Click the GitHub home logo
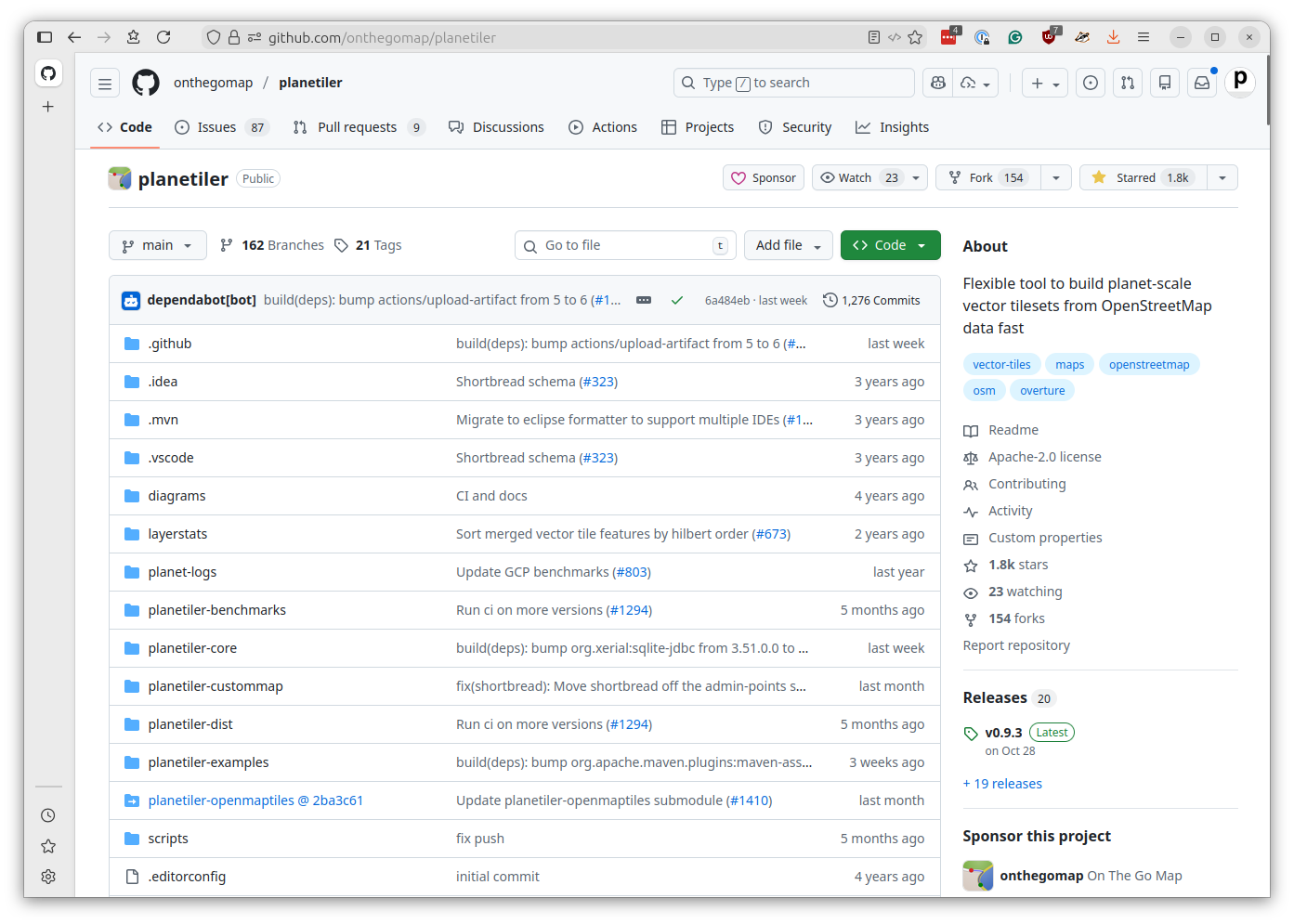Image resolution: width=1294 pixels, height=924 pixels. tap(146, 83)
